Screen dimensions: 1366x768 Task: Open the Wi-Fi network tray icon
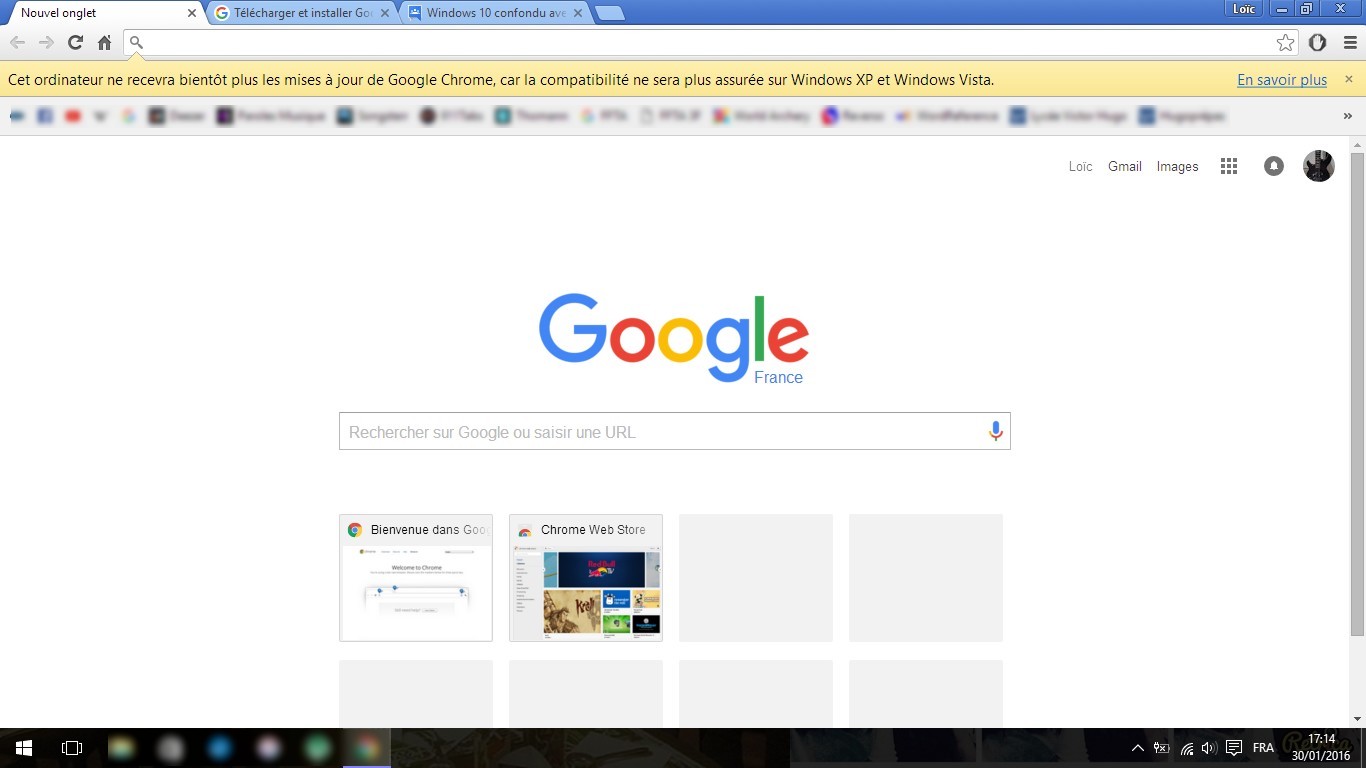point(1186,748)
